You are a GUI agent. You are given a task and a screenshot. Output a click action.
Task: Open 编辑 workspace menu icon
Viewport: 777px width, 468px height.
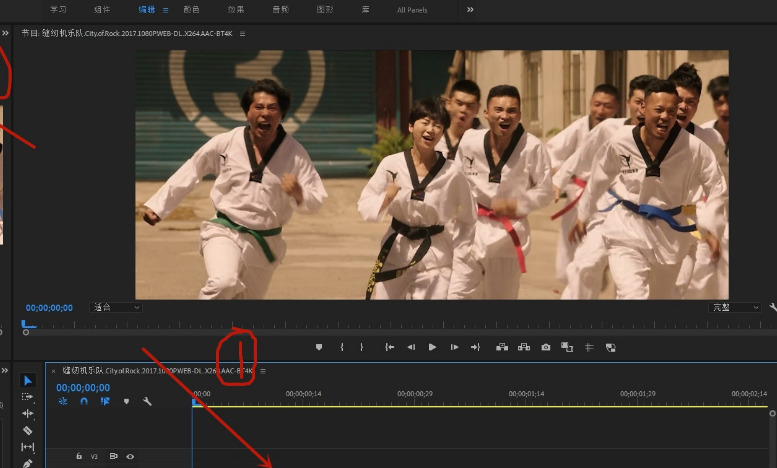click(166, 10)
